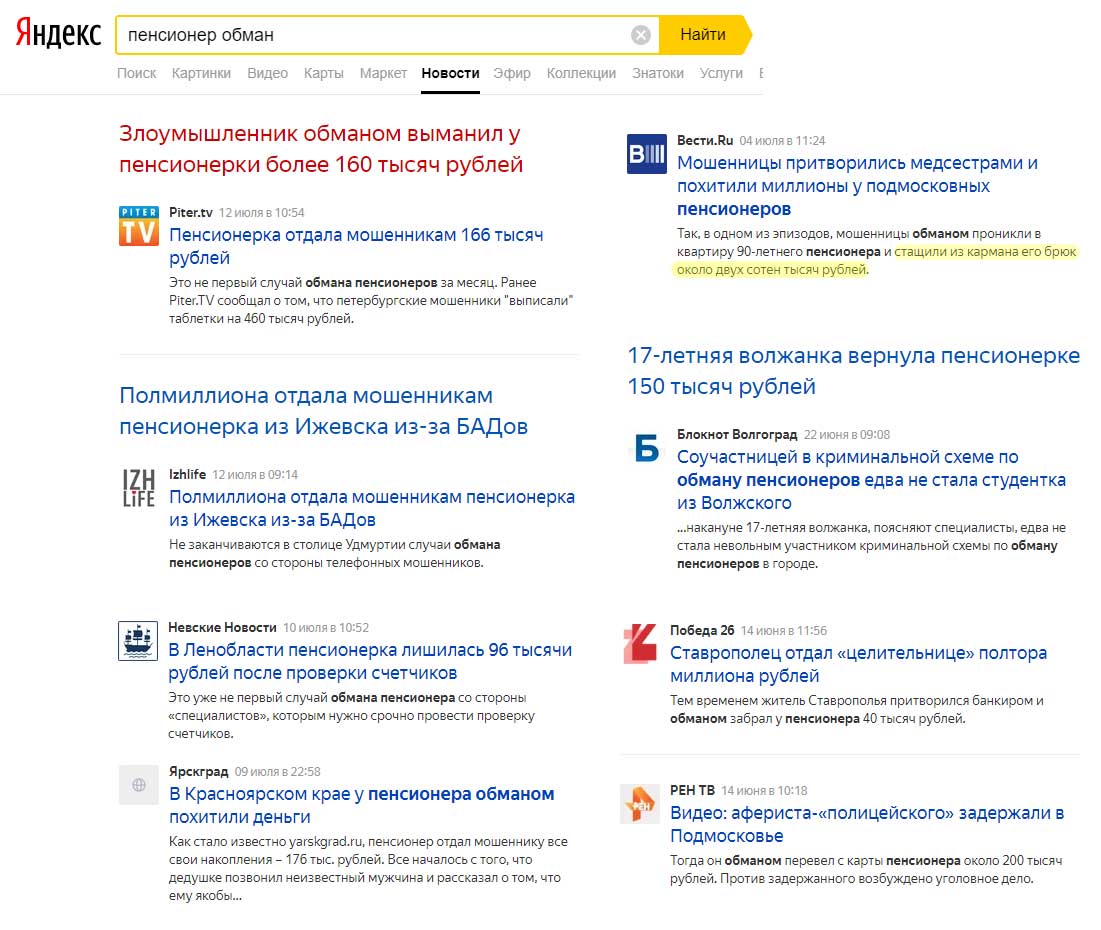Click the Победа 26 source logo

(640, 643)
